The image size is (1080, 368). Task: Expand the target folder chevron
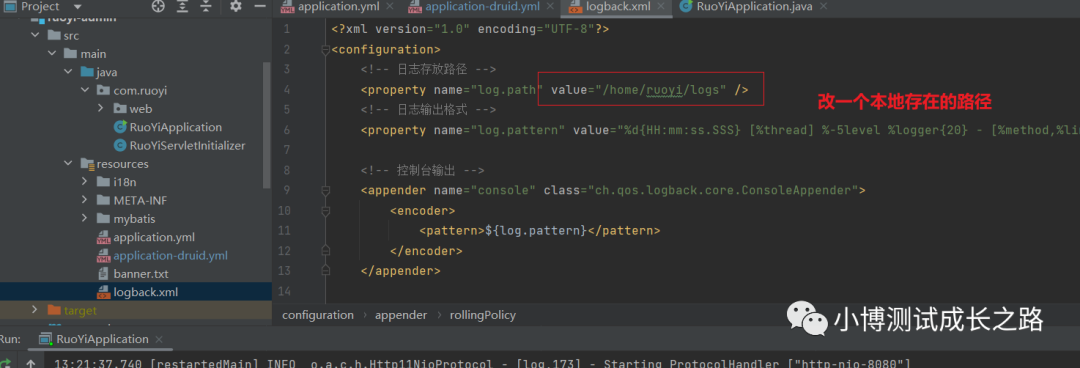pyautogui.click(x=35, y=310)
